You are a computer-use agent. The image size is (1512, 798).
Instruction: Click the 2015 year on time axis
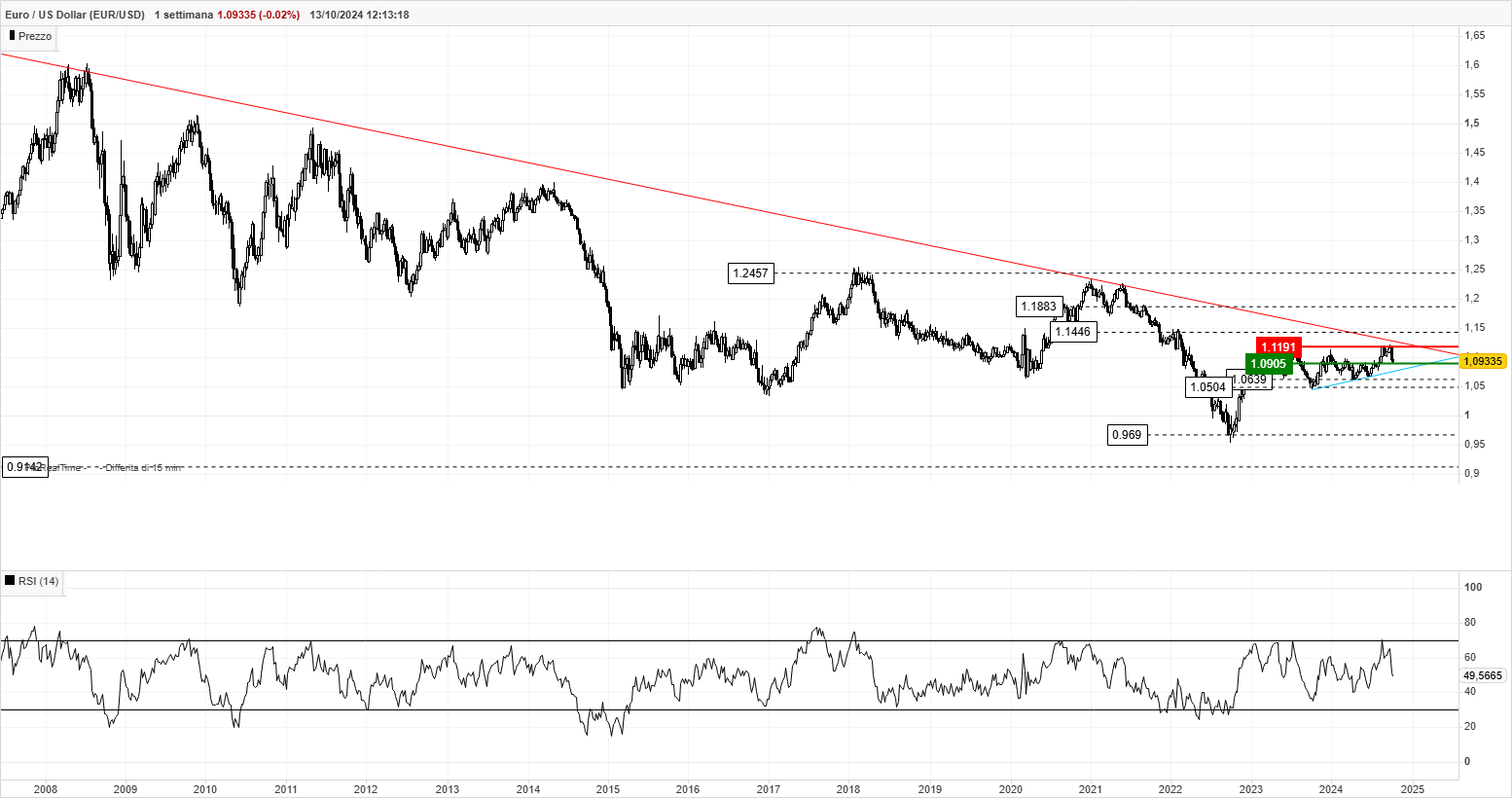tap(608, 789)
